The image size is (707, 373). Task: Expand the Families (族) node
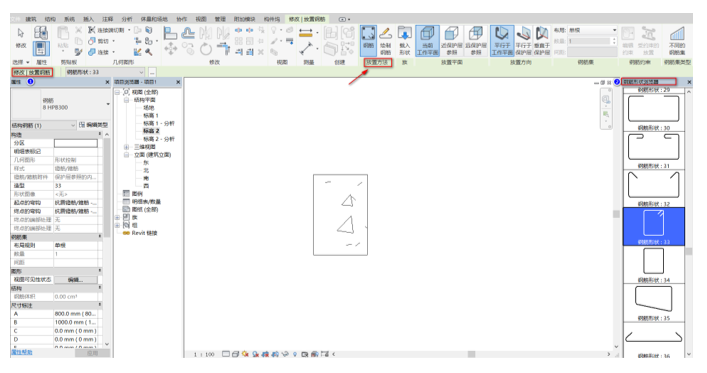pyautogui.click(x=118, y=217)
